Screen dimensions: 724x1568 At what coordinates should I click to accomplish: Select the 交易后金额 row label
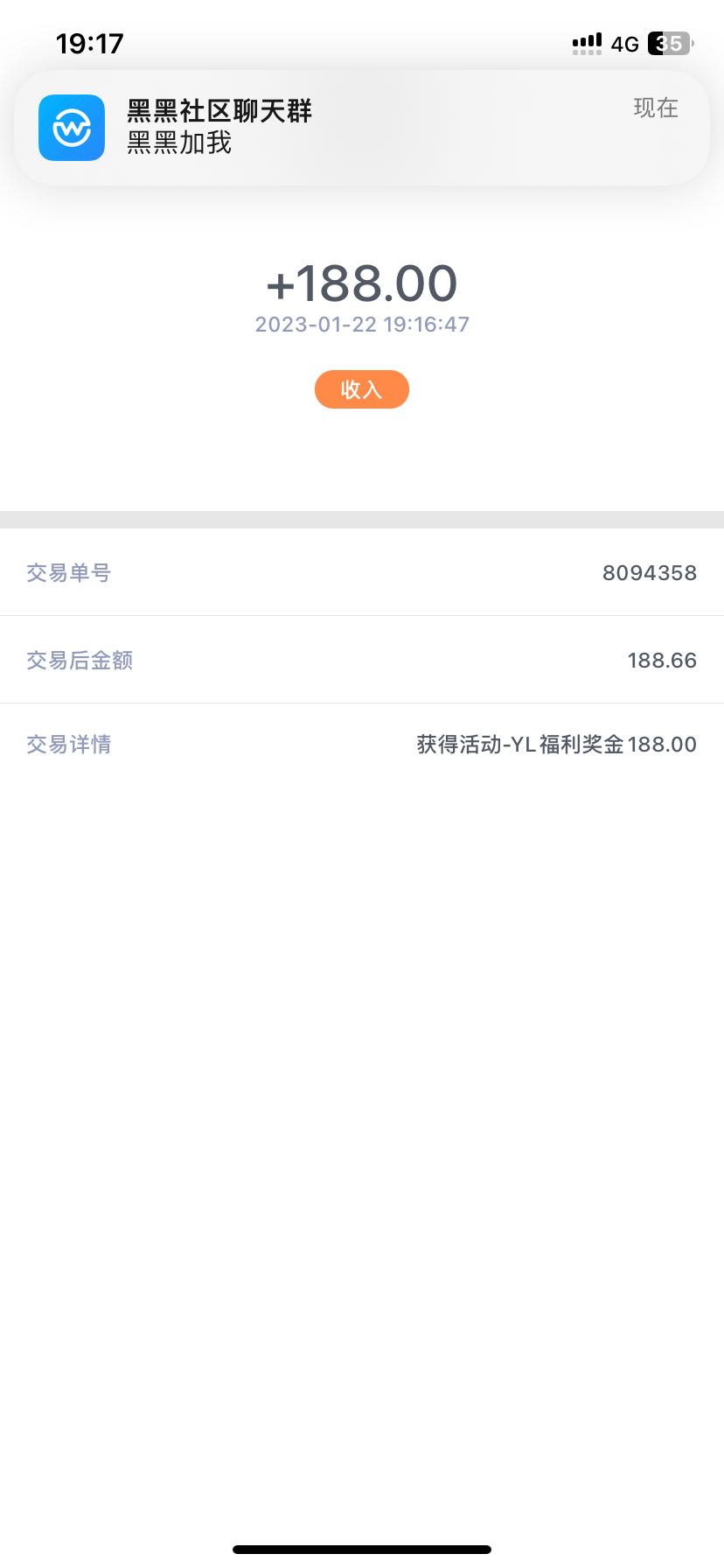pyautogui.click(x=80, y=661)
